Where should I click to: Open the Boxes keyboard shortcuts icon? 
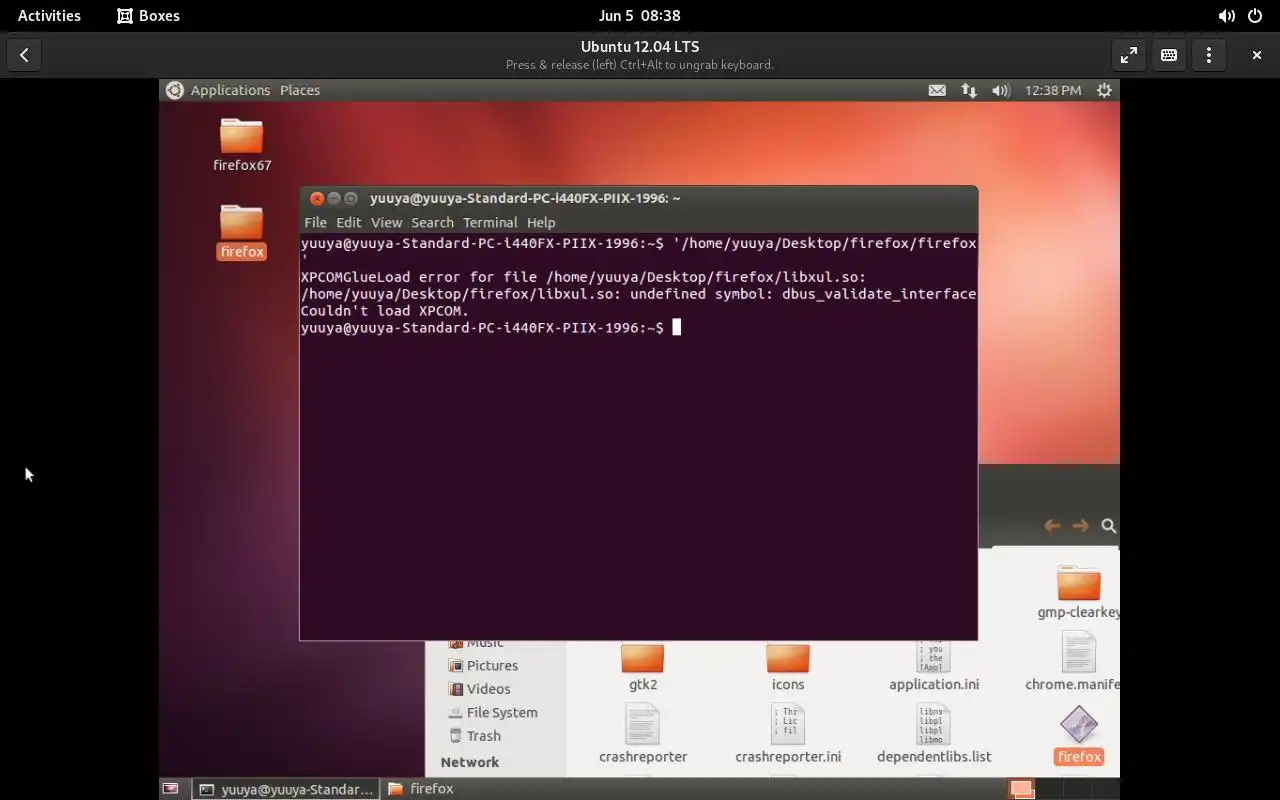click(x=1169, y=55)
